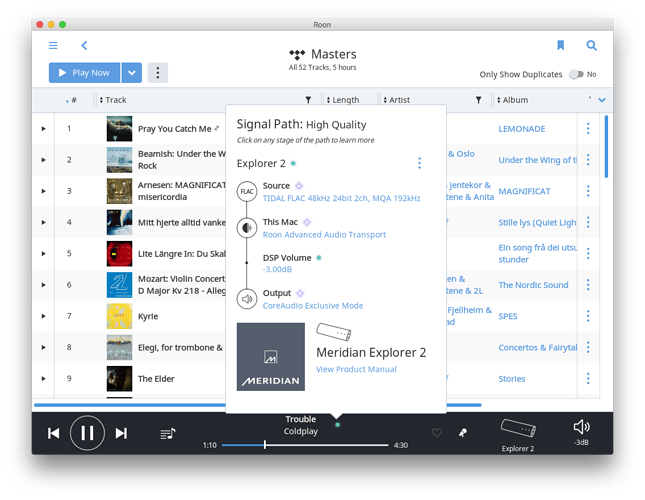Open search with the magnifier icon

[592, 45]
